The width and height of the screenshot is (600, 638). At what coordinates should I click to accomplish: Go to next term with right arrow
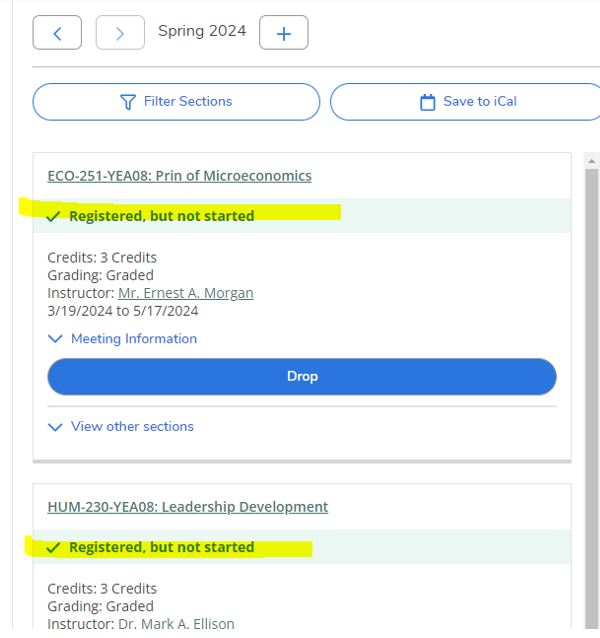120,33
